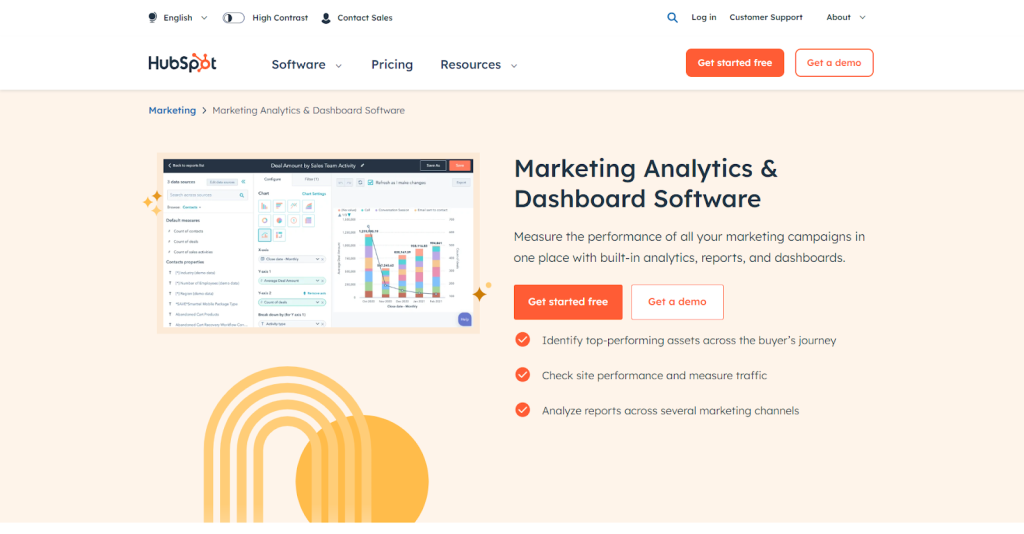Expand the About dropdown
The height and width of the screenshot is (534, 1024).
(846, 18)
